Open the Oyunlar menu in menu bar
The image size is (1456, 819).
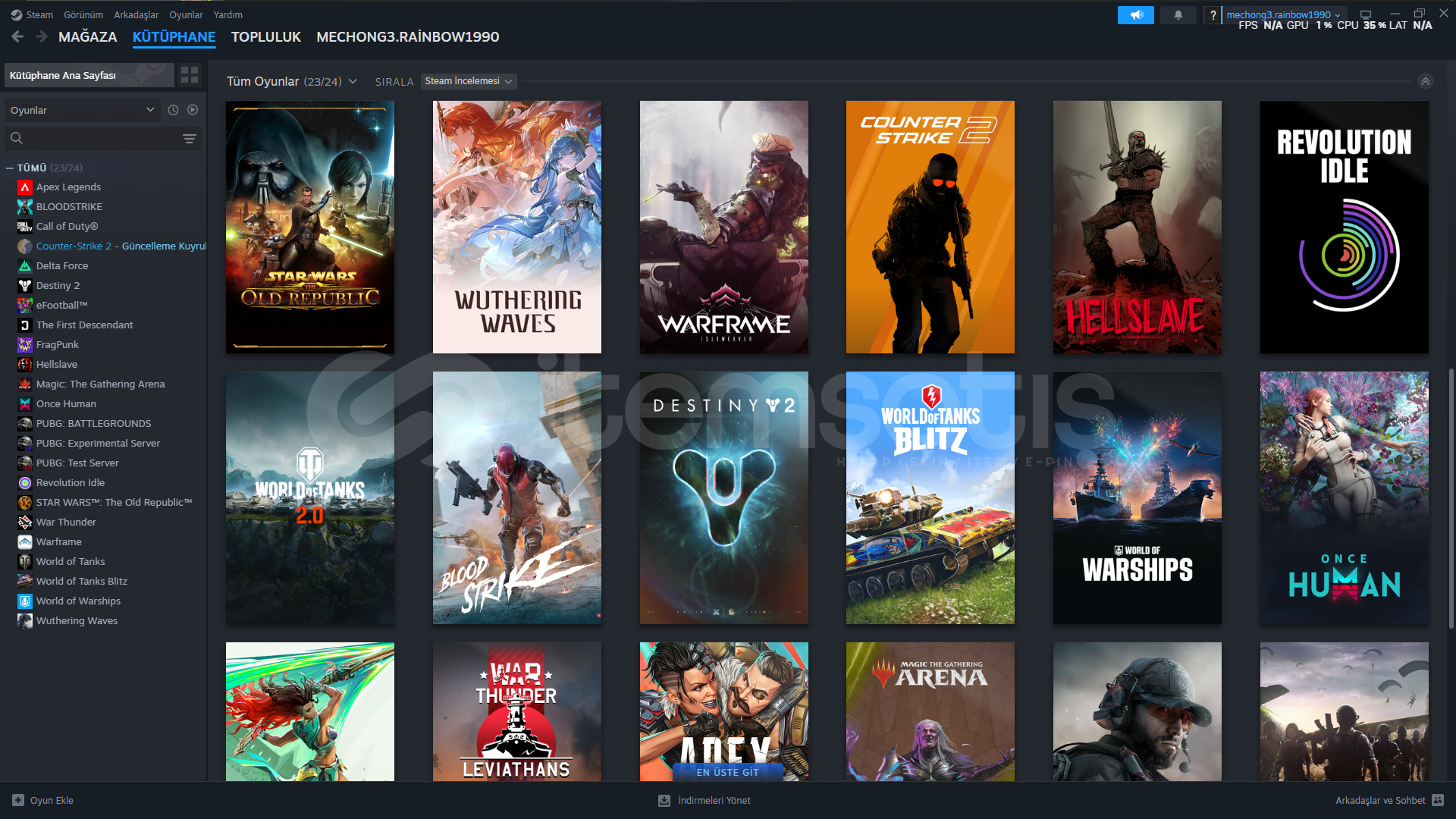[186, 14]
